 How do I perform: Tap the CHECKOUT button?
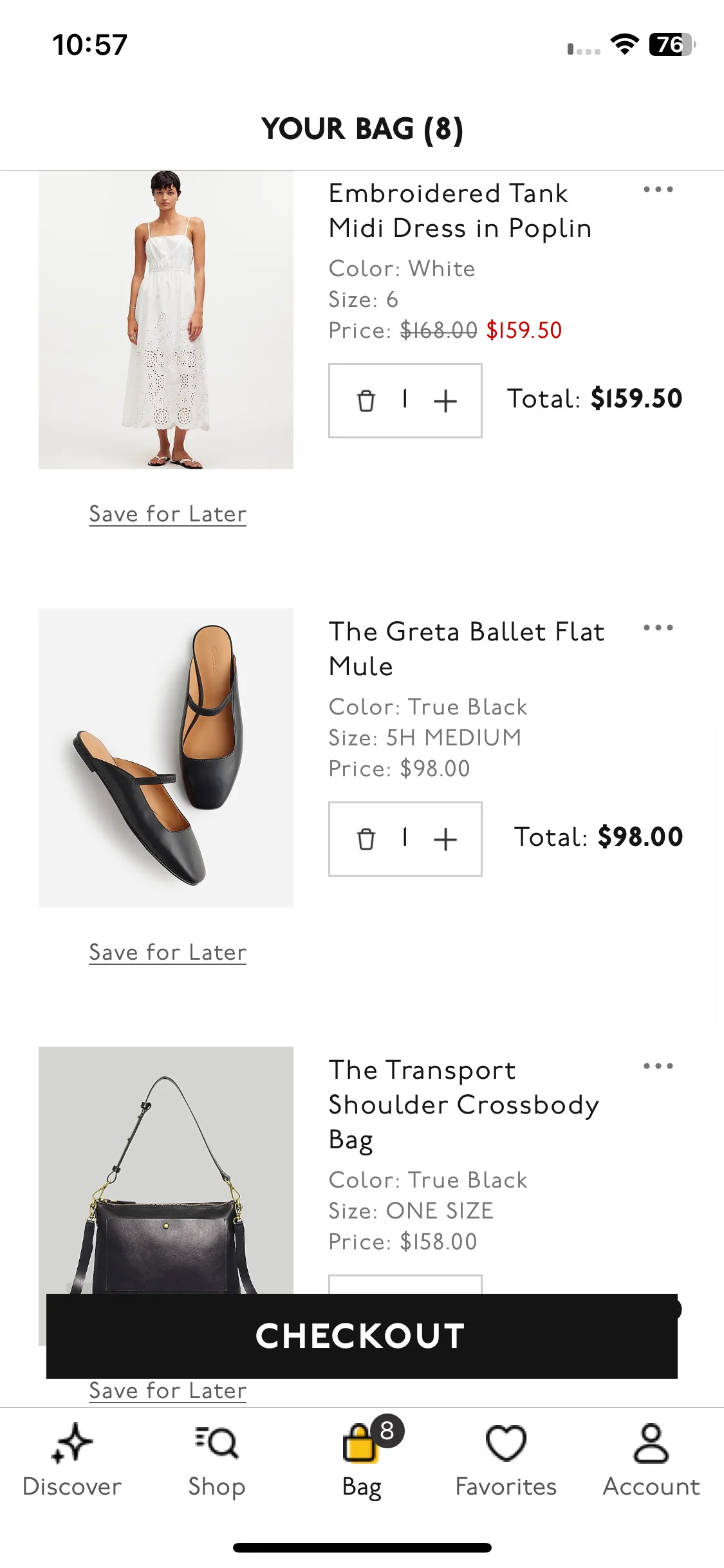click(362, 1336)
